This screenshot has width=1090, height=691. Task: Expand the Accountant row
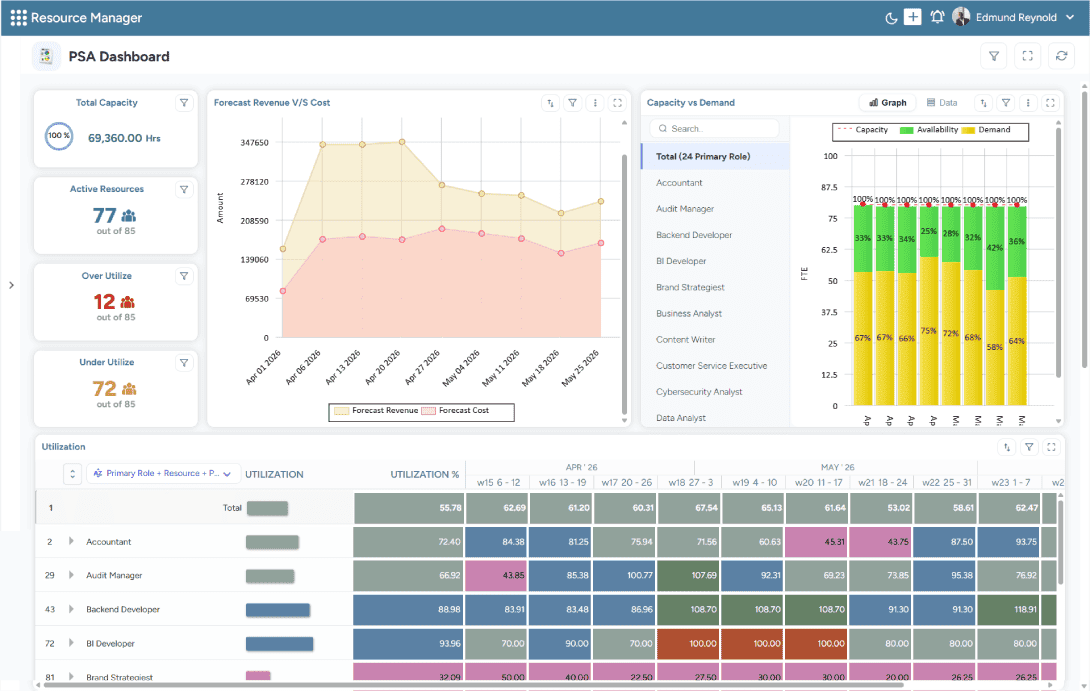(x=71, y=541)
